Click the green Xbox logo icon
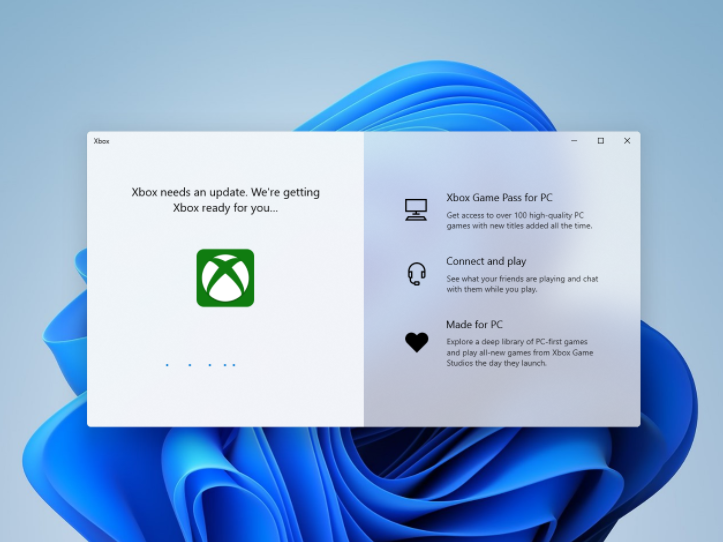This screenshot has height=542, width=723. [x=225, y=278]
